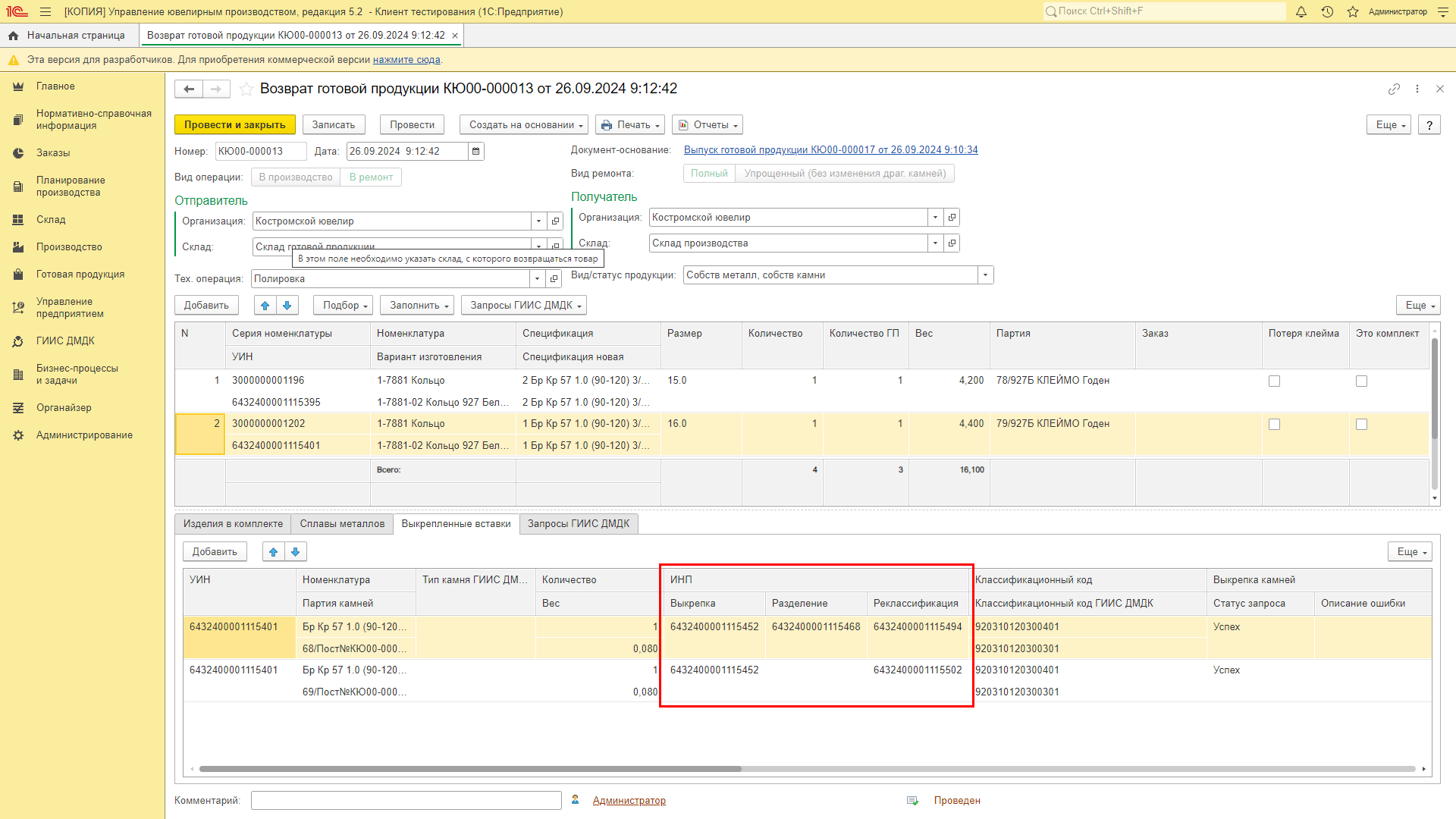This screenshot has height=819, width=1456.
Task: Open Администрирование sidebar section
Action: 84,435
